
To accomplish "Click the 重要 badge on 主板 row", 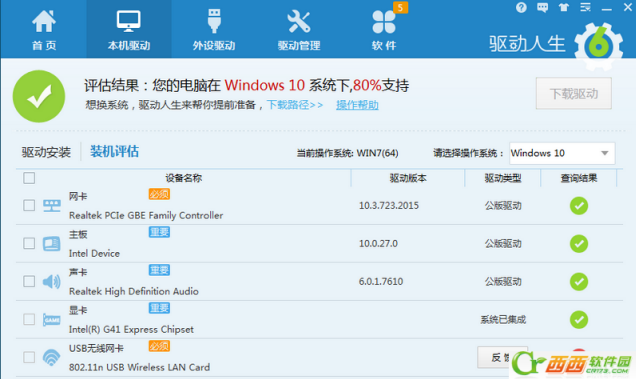I will tap(159, 232).
